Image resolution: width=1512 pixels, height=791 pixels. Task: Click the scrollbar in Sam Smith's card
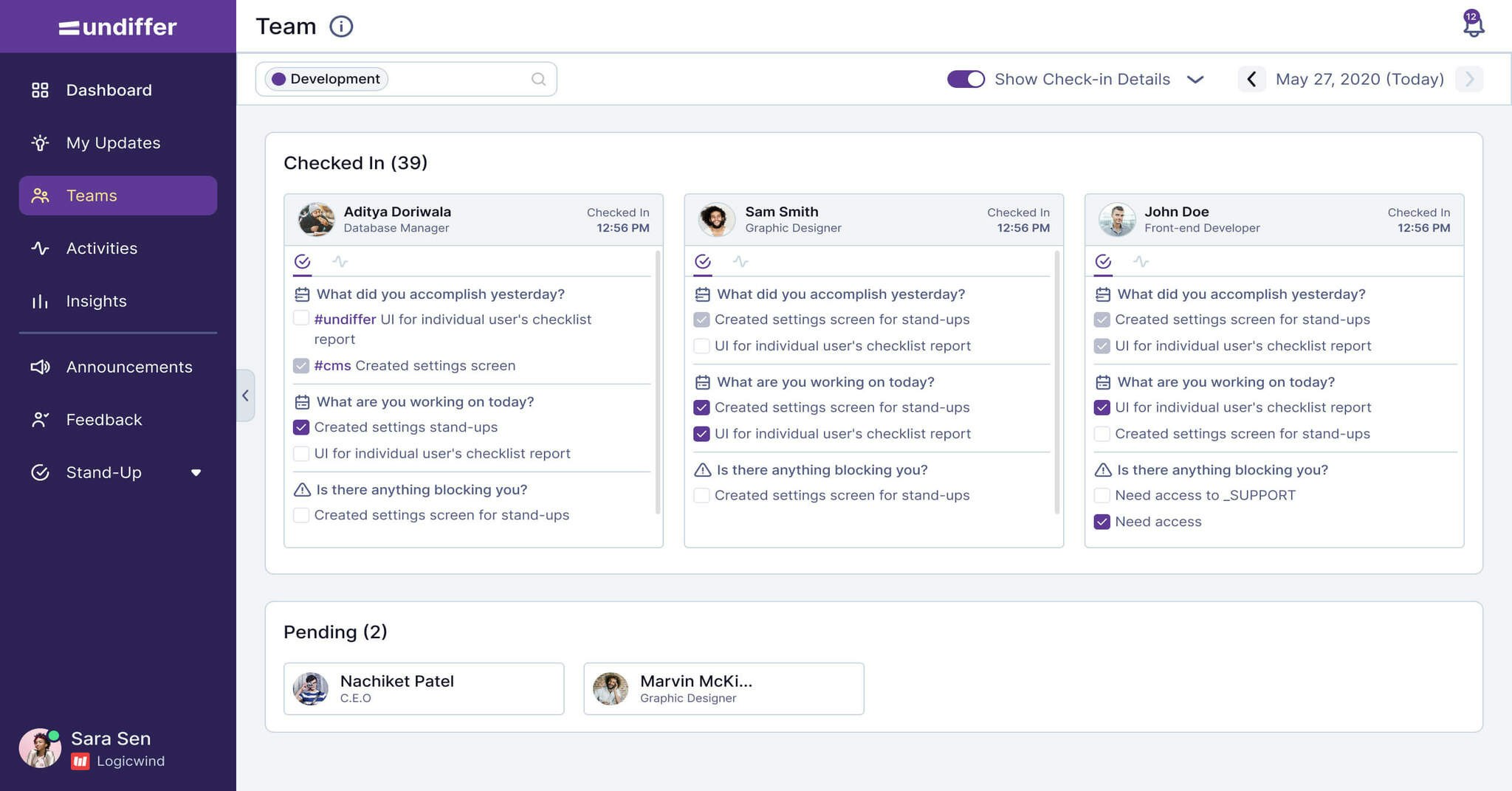point(1057,382)
